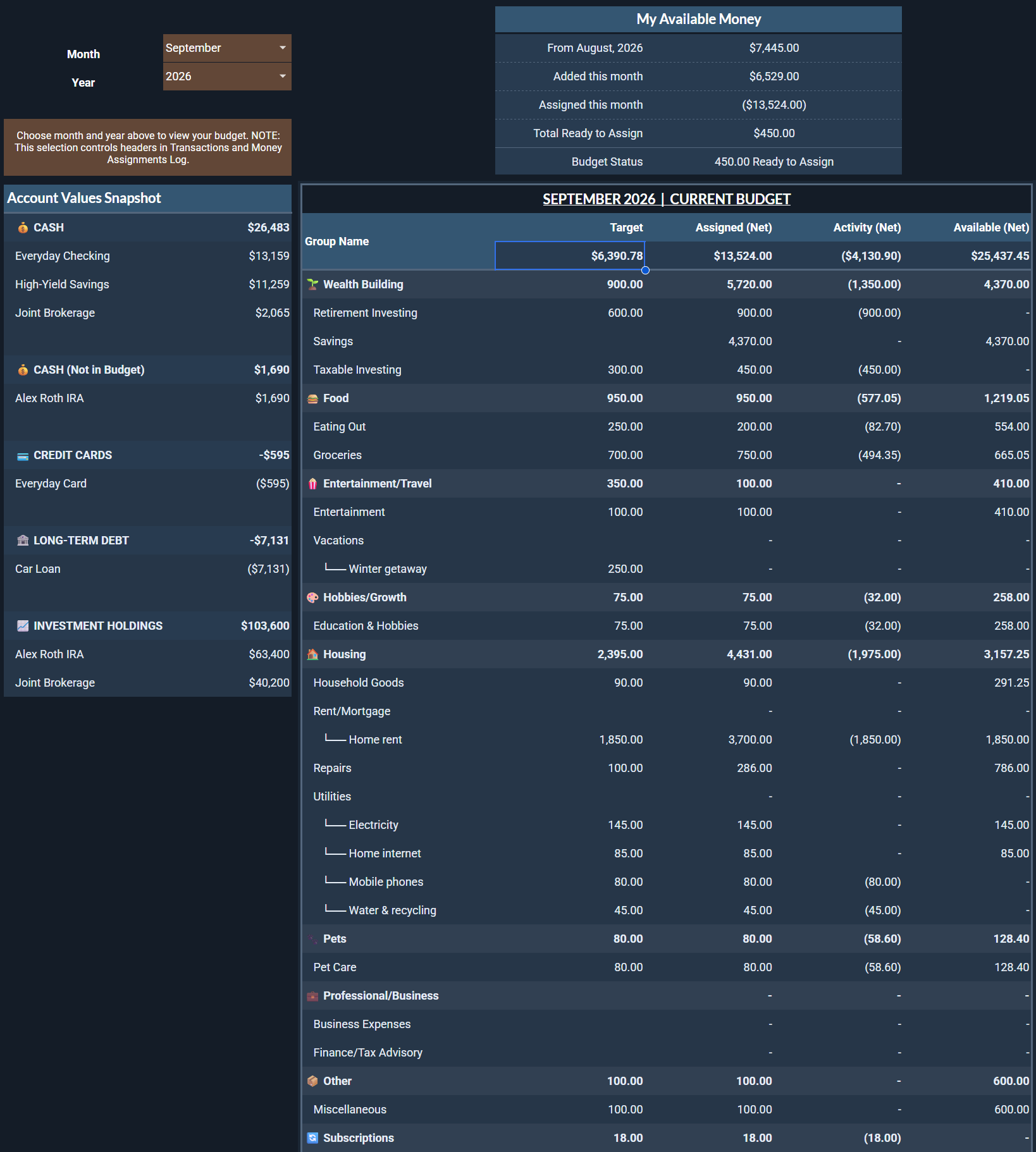Click the chart icon beside INVESTMENT HOLDINGS
The width and height of the screenshot is (1036, 1152).
[23, 626]
